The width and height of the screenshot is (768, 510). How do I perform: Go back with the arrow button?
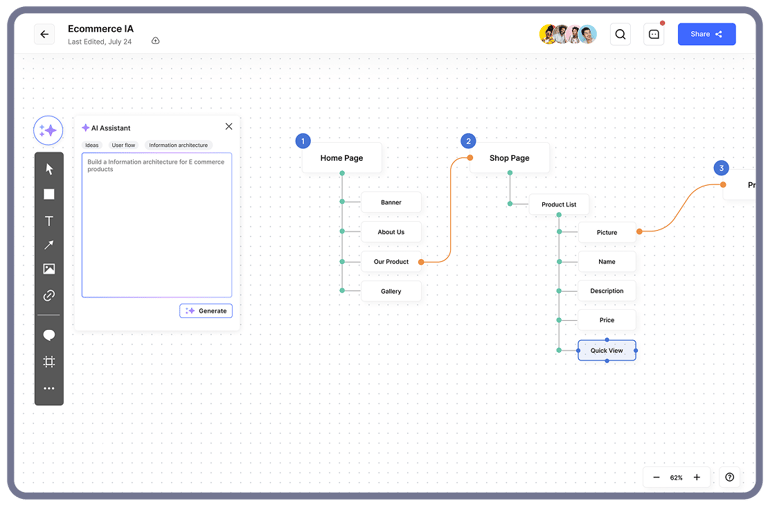45,34
